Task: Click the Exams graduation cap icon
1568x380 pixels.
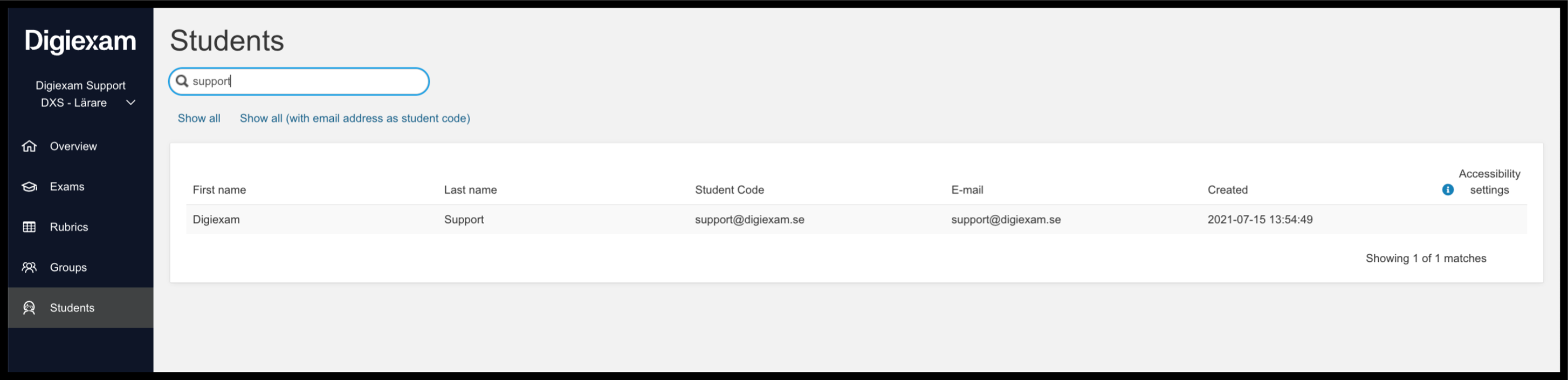Action: 29,186
